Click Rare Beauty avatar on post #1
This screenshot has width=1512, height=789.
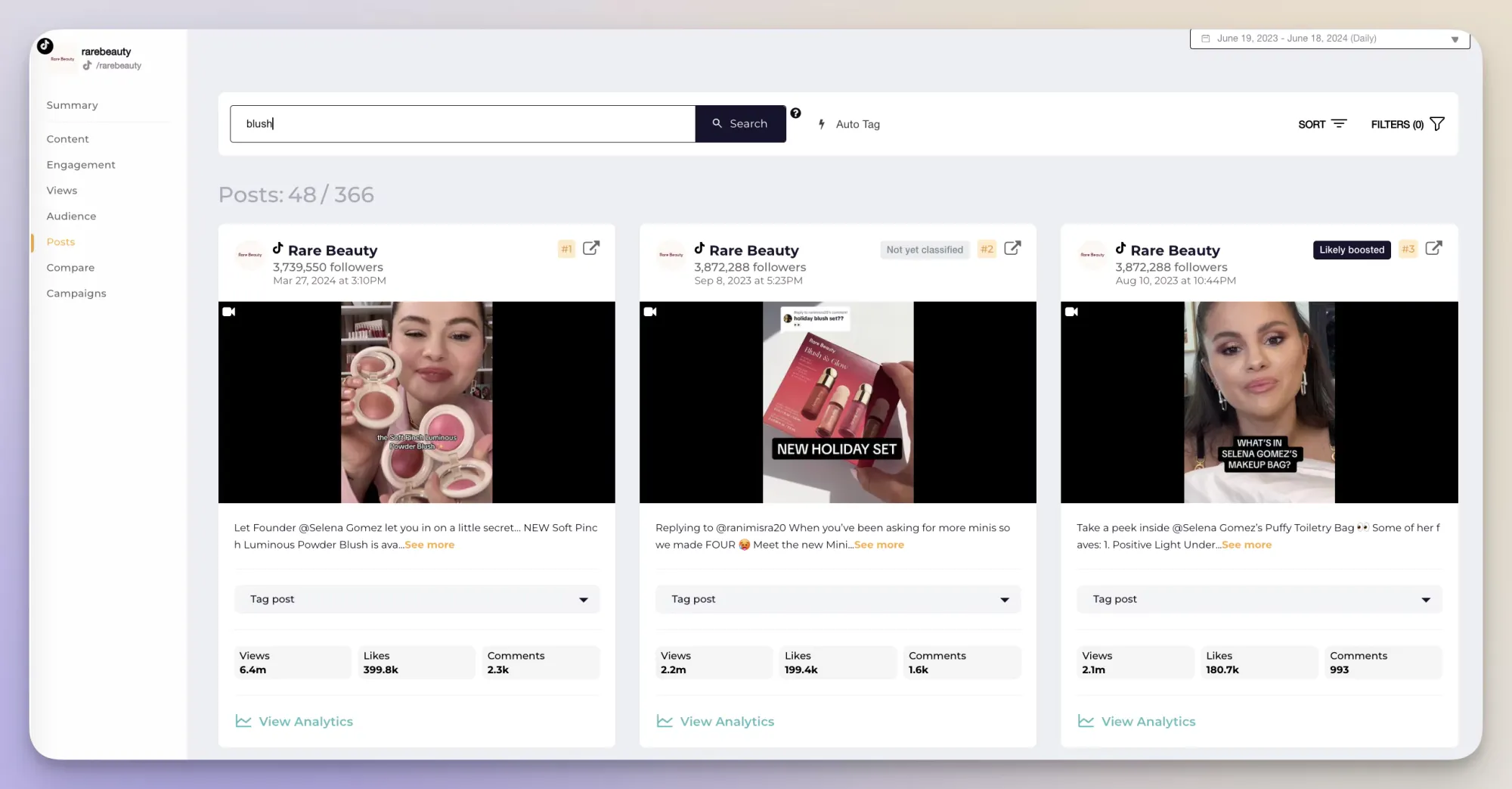pos(250,255)
